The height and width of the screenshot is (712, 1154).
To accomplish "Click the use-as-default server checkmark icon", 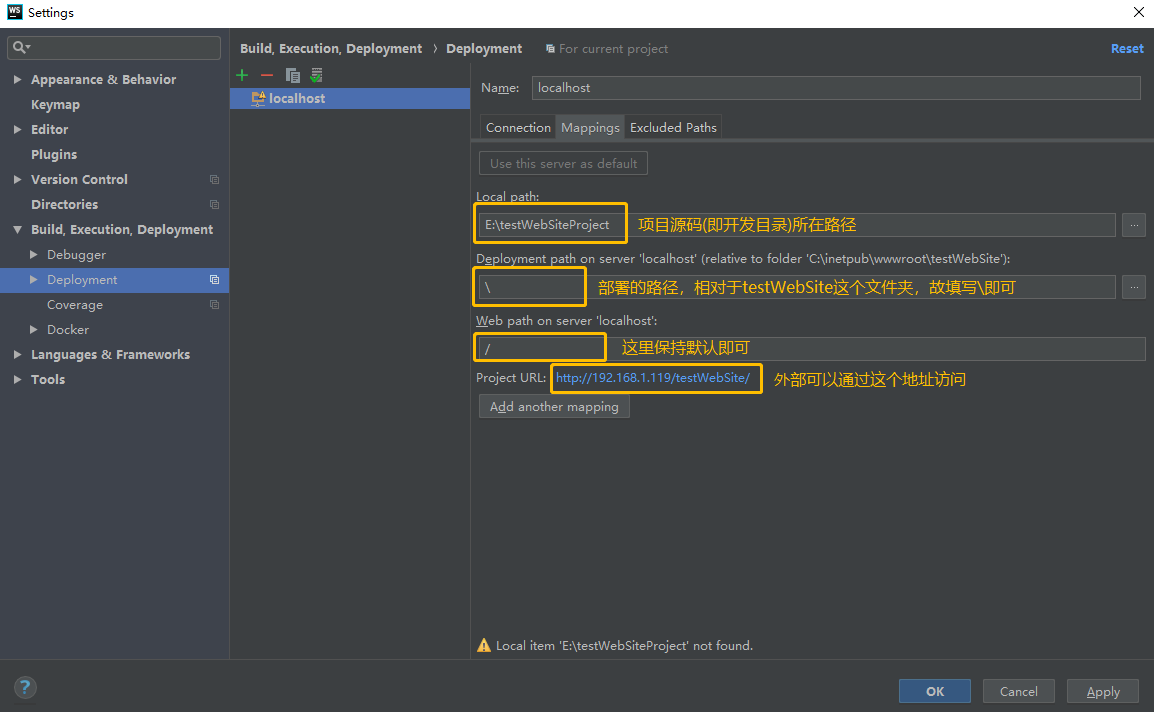I will click(x=316, y=75).
